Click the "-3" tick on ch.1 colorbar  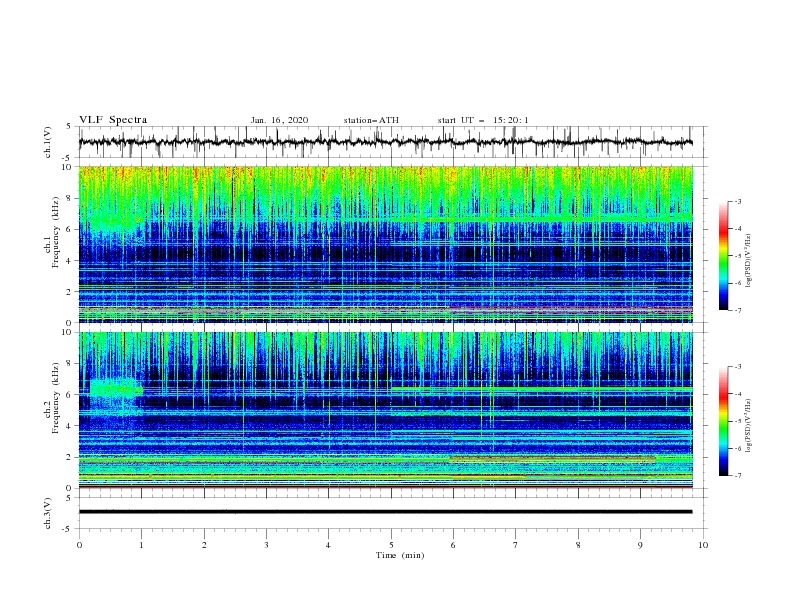pyautogui.click(x=738, y=201)
